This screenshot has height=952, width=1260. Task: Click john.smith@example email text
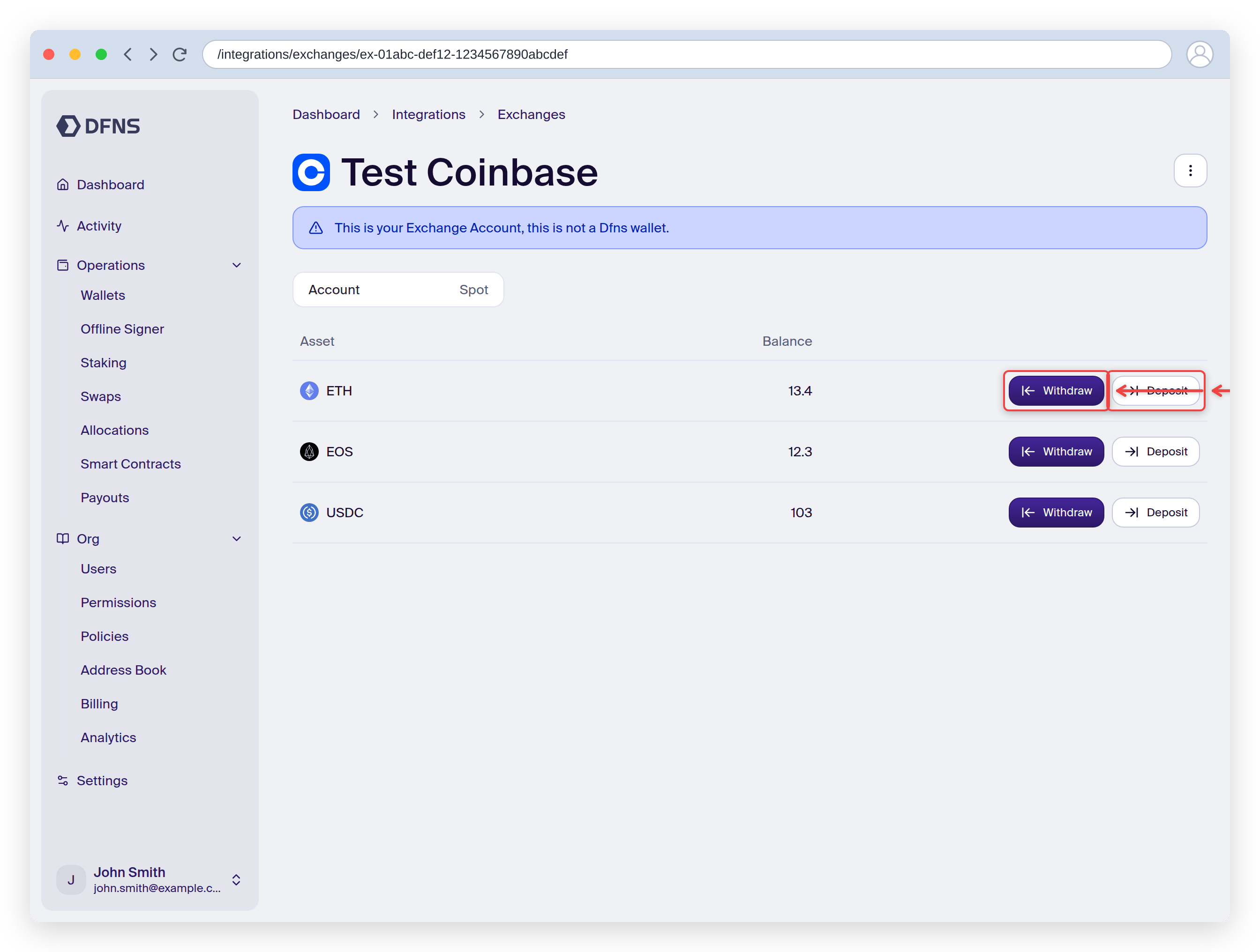[157, 888]
